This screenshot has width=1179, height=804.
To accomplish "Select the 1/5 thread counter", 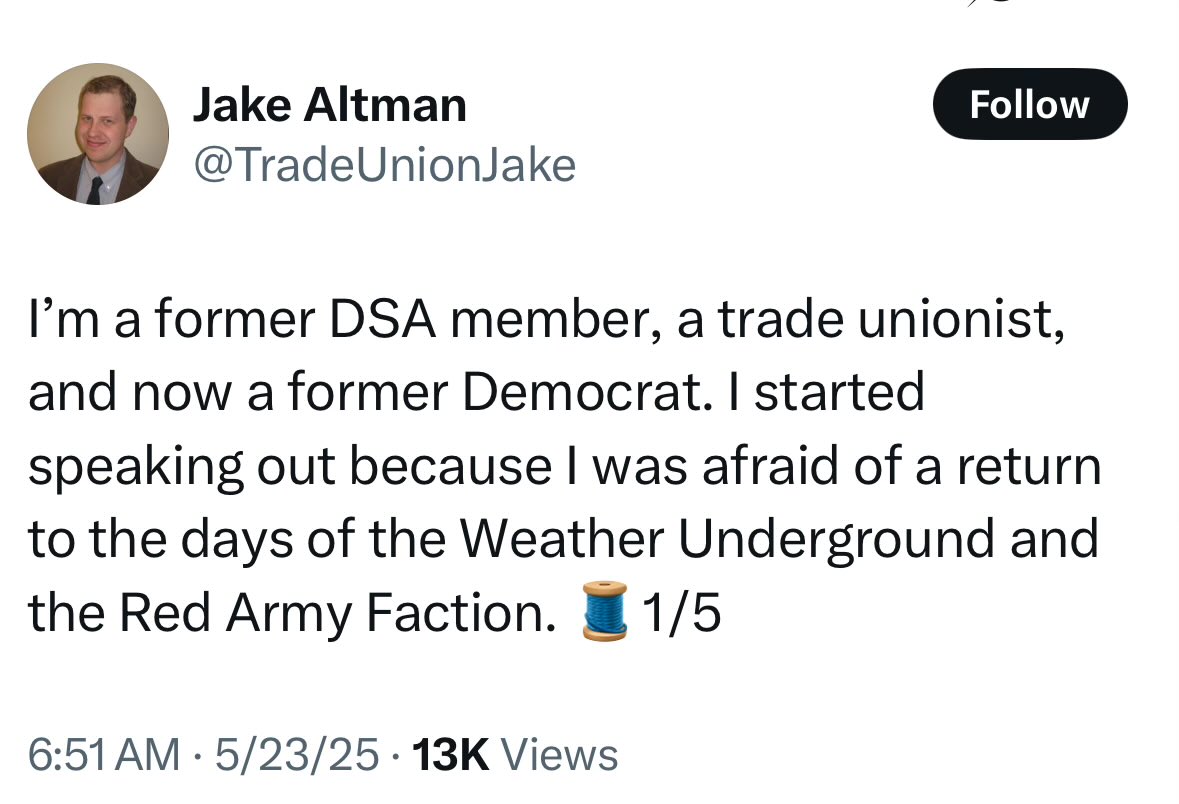I will [x=681, y=611].
